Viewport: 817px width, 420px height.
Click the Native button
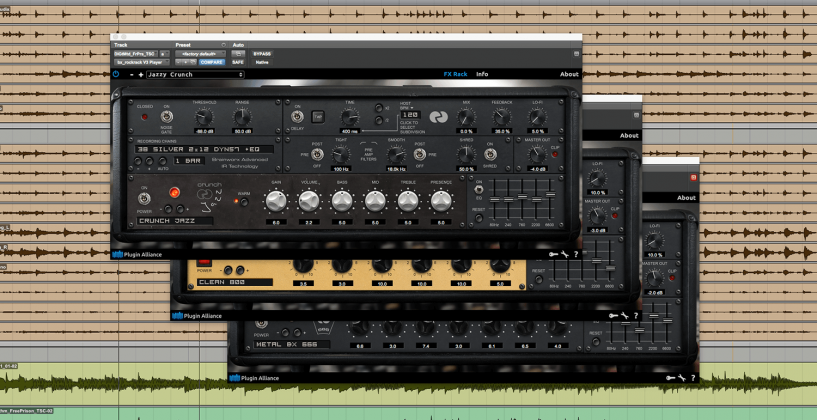pyautogui.click(x=262, y=62)
